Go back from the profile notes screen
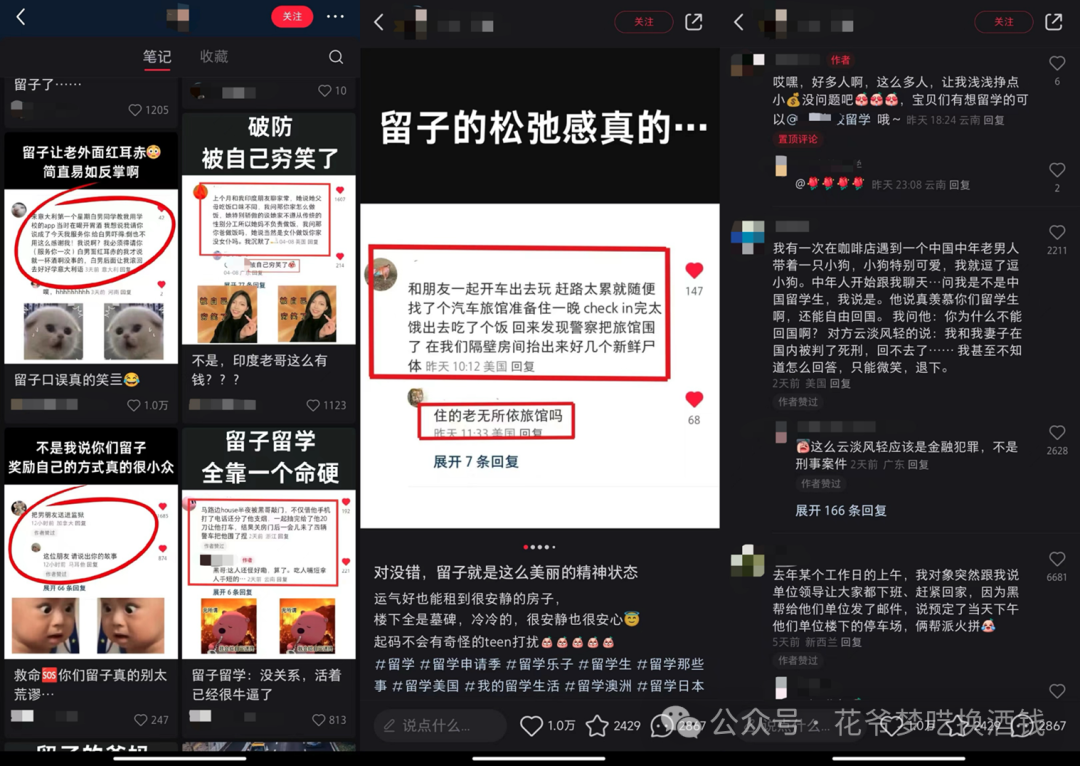The image size is (1080, 766). (x=21, y=17)
